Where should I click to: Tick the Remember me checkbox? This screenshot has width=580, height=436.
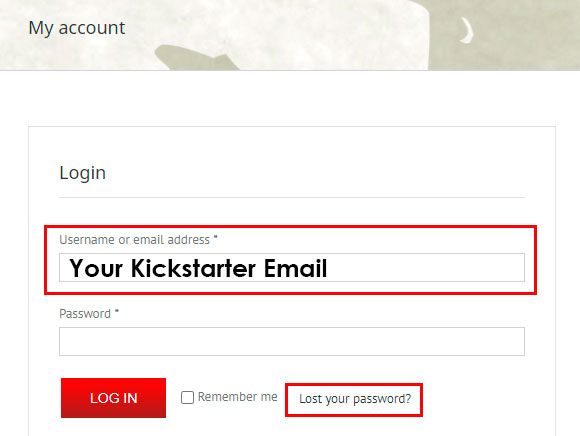pyautogui.click(x=187, y=398)
